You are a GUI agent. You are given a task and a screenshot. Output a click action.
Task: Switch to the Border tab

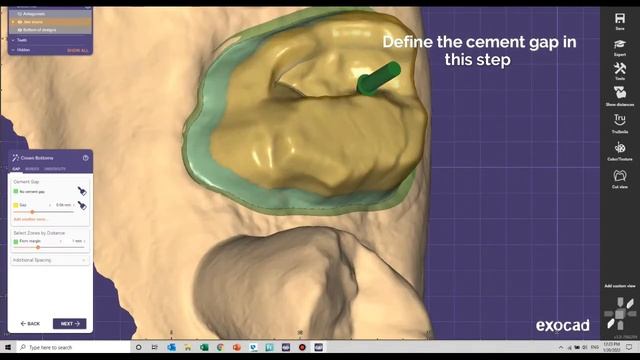point(32,169)
